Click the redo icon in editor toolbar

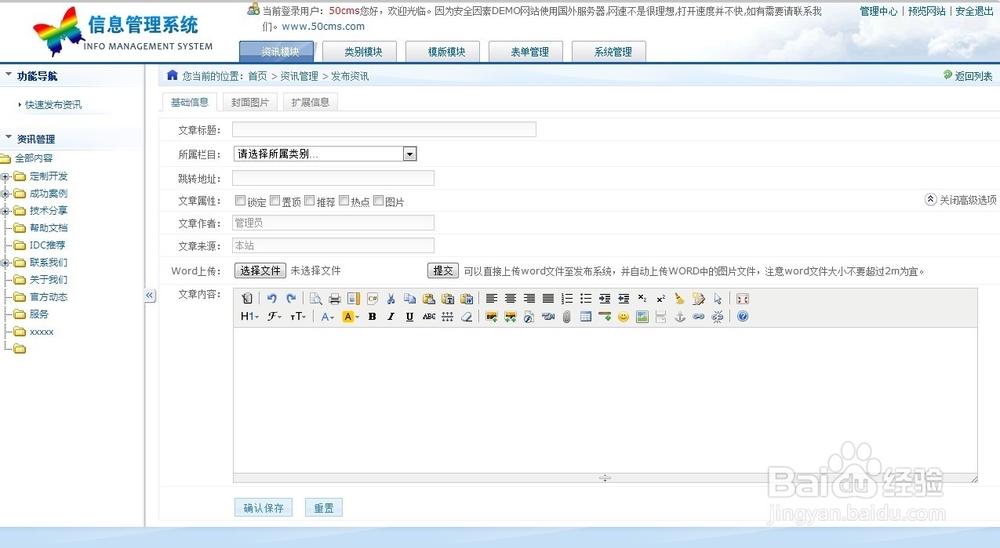pyautogui.click(x=291, y=299)
